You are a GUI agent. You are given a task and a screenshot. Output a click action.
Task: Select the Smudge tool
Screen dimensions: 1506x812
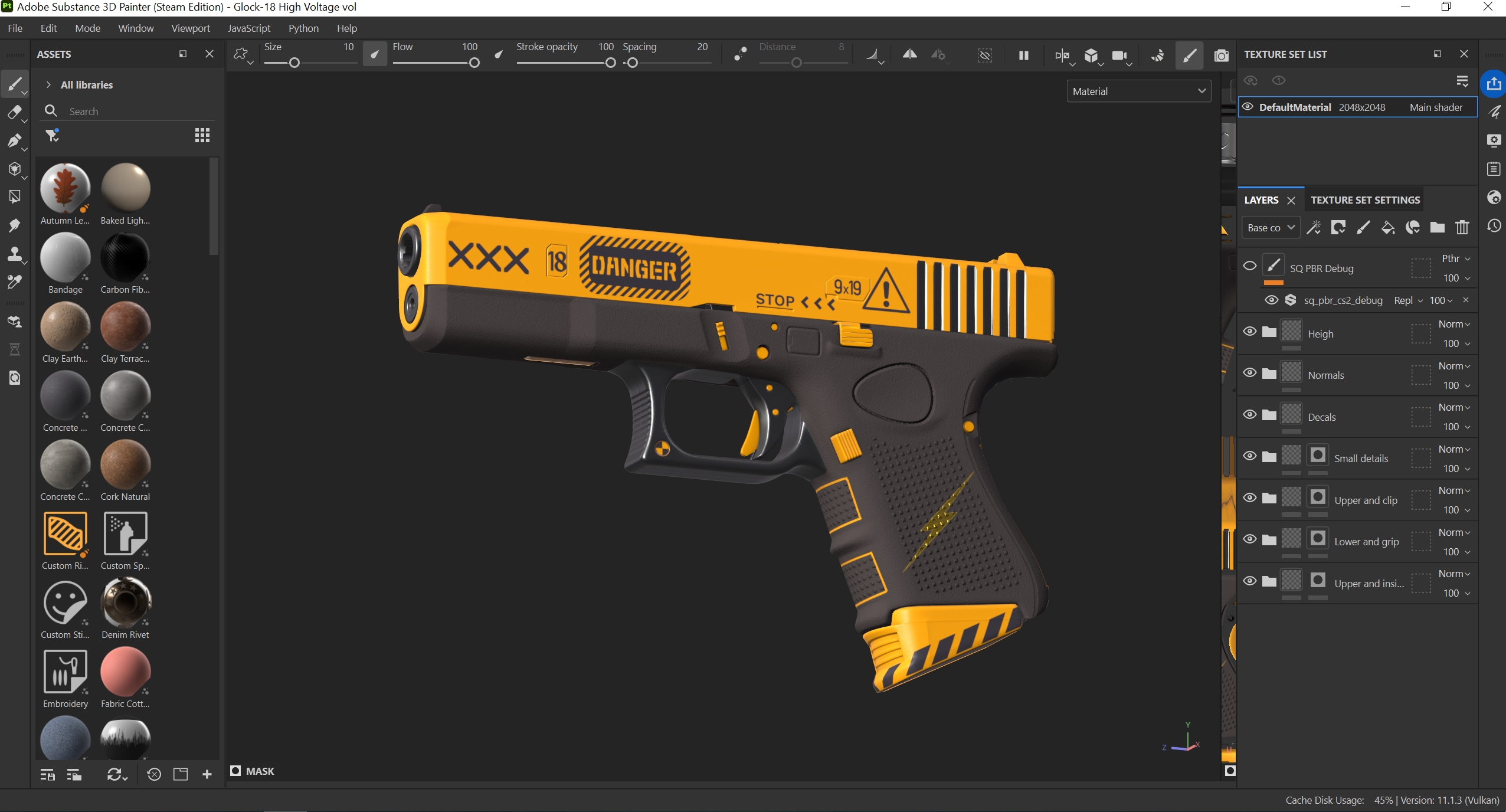click(15, 225)
